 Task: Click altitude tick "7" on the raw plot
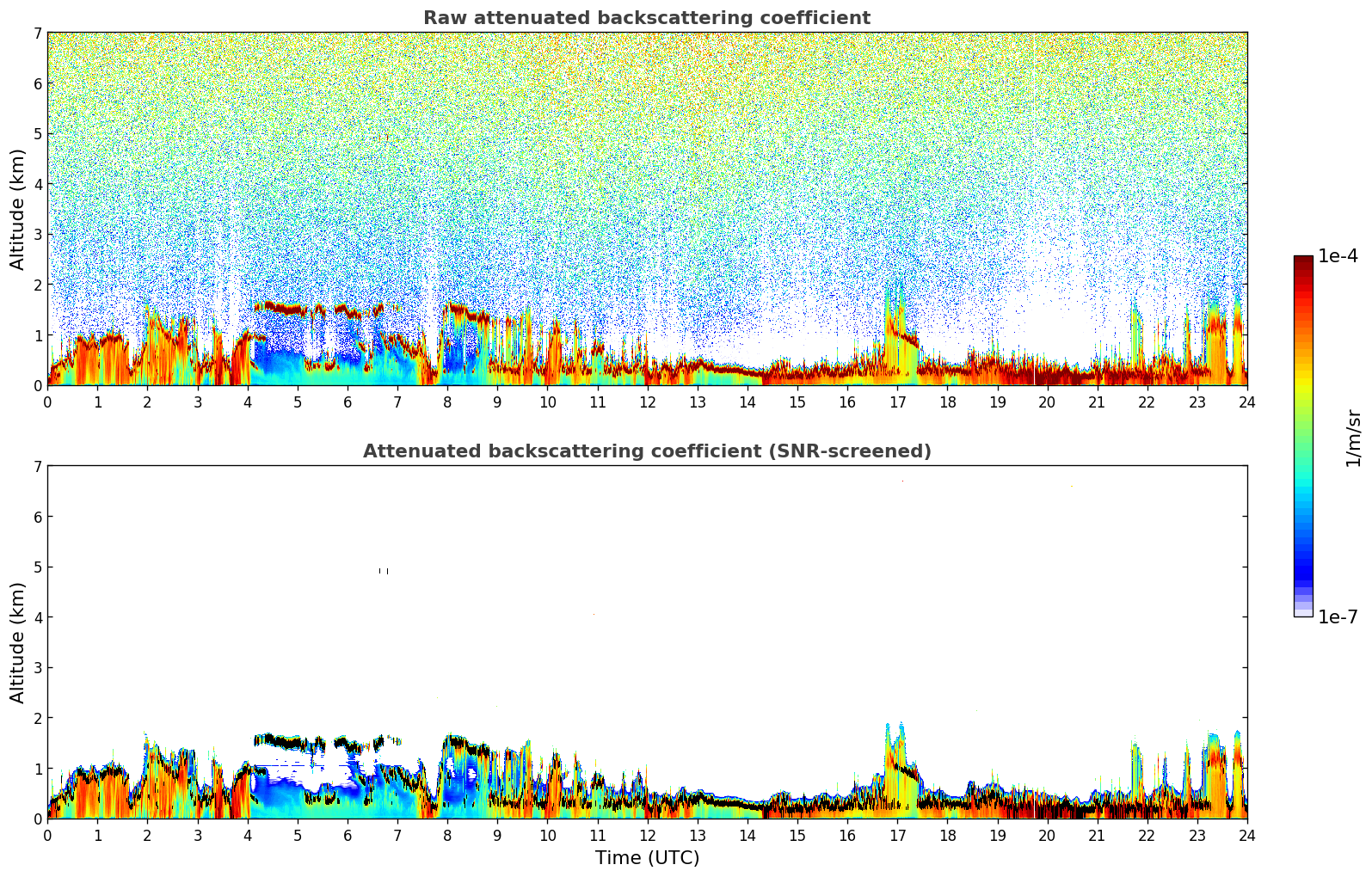click(x=37, y=34)
